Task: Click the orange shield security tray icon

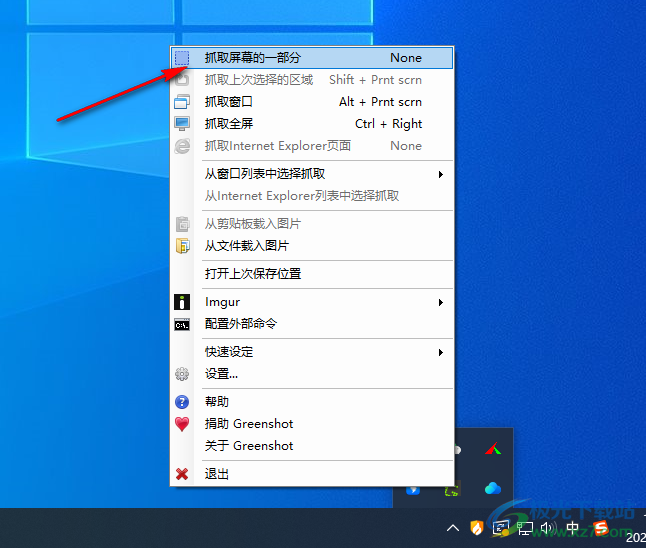Action: (477, 527)
